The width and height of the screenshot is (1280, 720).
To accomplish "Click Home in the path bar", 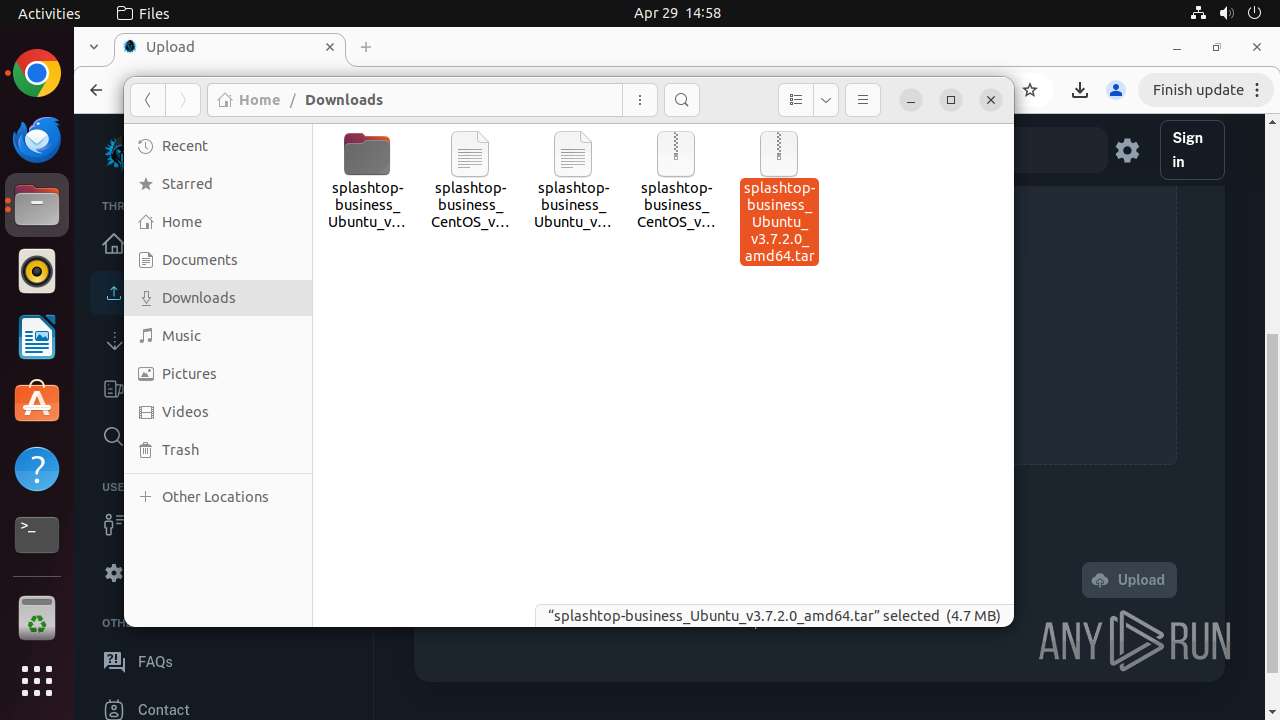I will point(249,100).
